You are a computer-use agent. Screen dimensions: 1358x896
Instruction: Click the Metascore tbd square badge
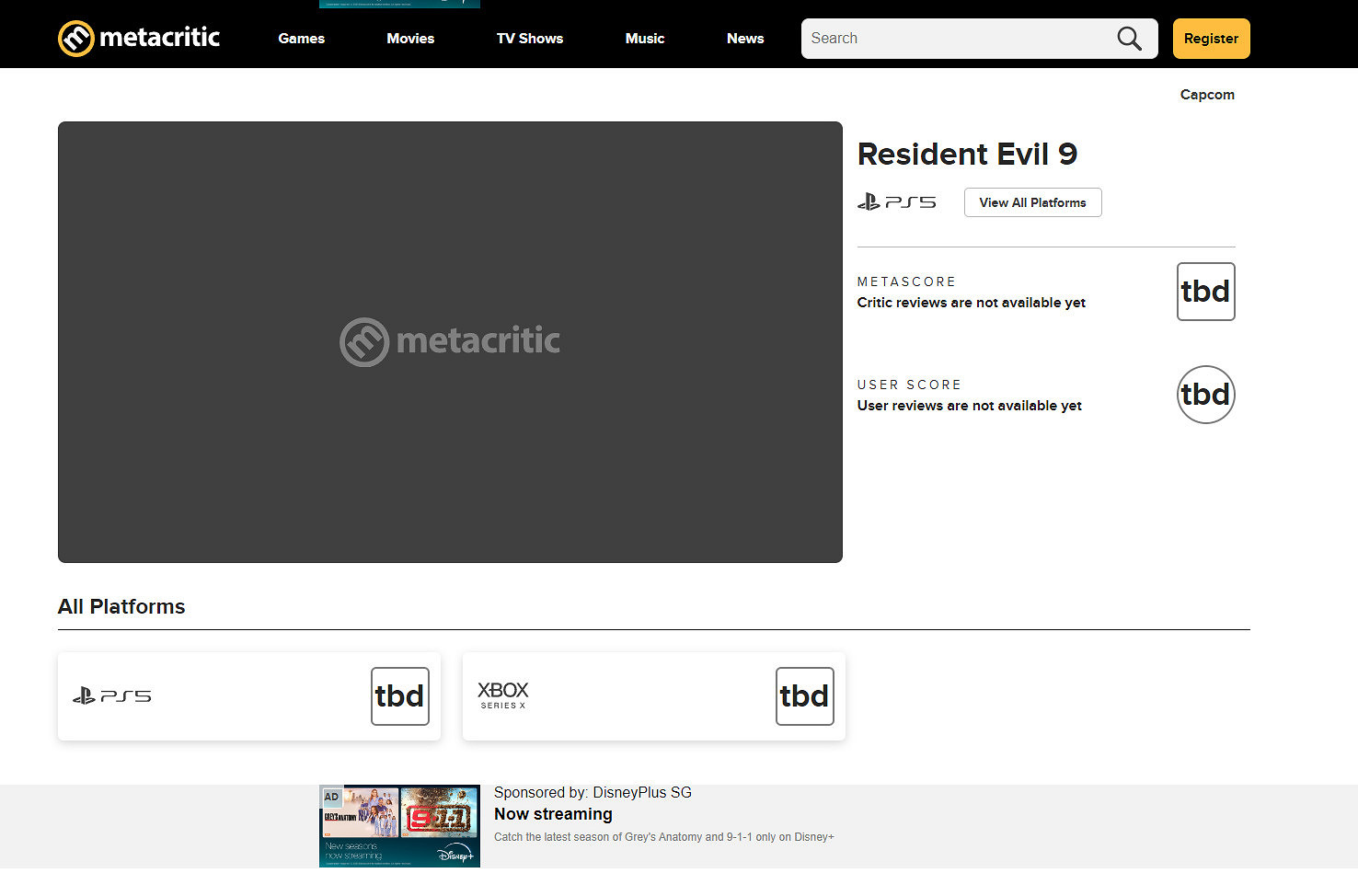click(x=1205, y=292)
